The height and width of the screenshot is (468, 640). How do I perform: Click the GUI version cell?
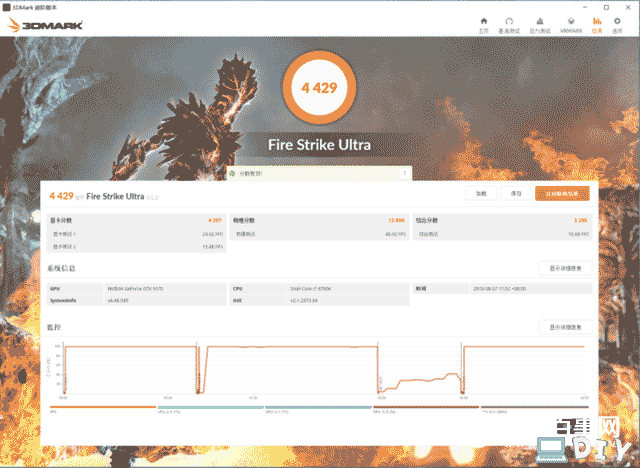(x=348, y=300)
